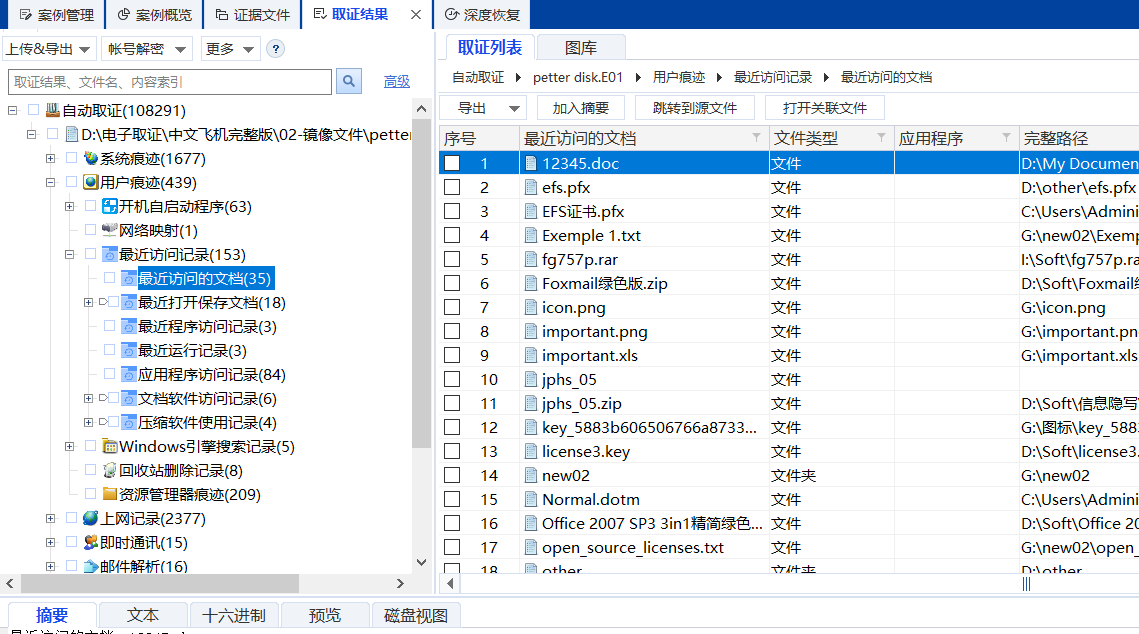
Task: Click the 上网记录 globe icon
Action: [x=91, y=519]
